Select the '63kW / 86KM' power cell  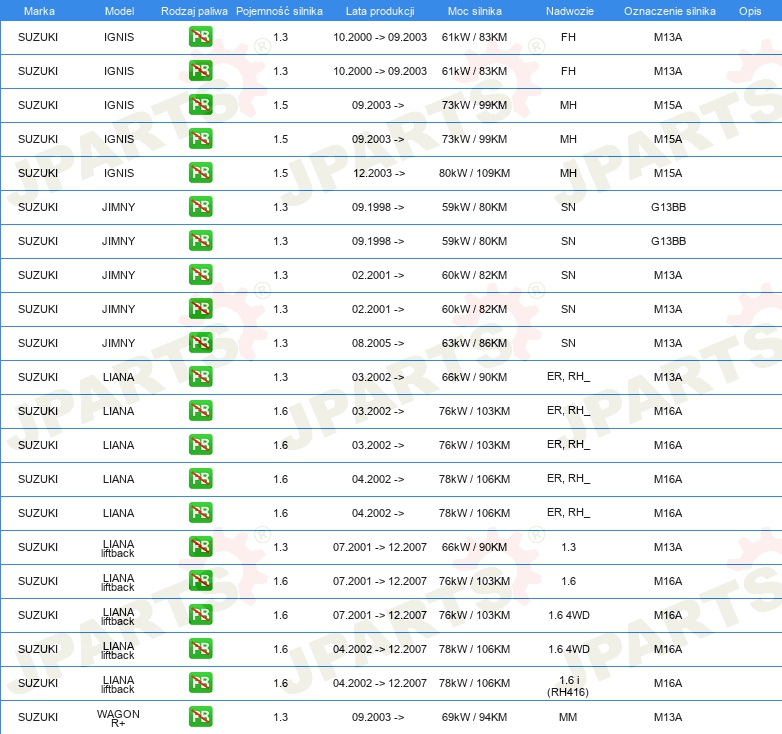[x=474, y=343]
